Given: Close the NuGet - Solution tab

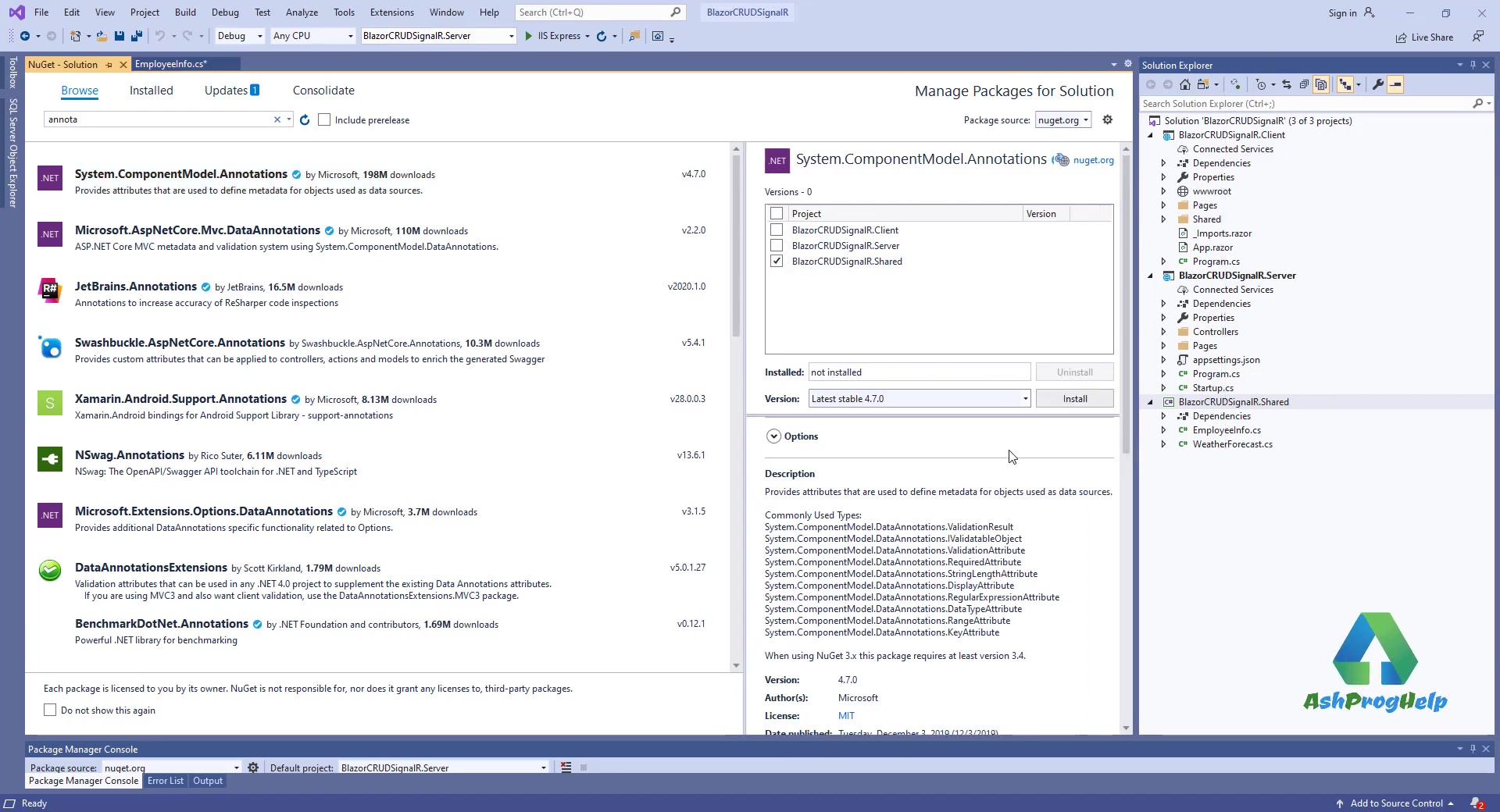Looking at the screenshot, I should (x=123, y=65).
